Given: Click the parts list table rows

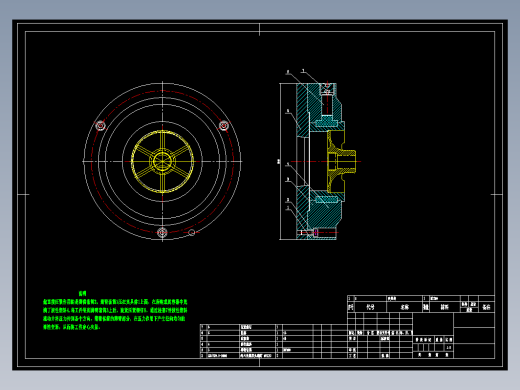Looking at the screenshot, I should [273, 341].
